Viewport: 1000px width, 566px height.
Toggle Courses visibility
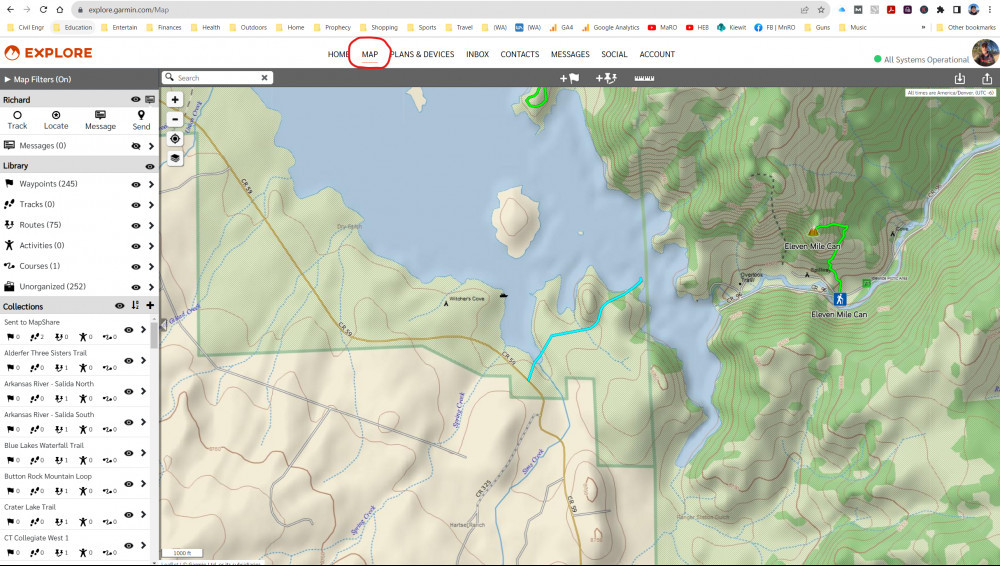(135, 266)
